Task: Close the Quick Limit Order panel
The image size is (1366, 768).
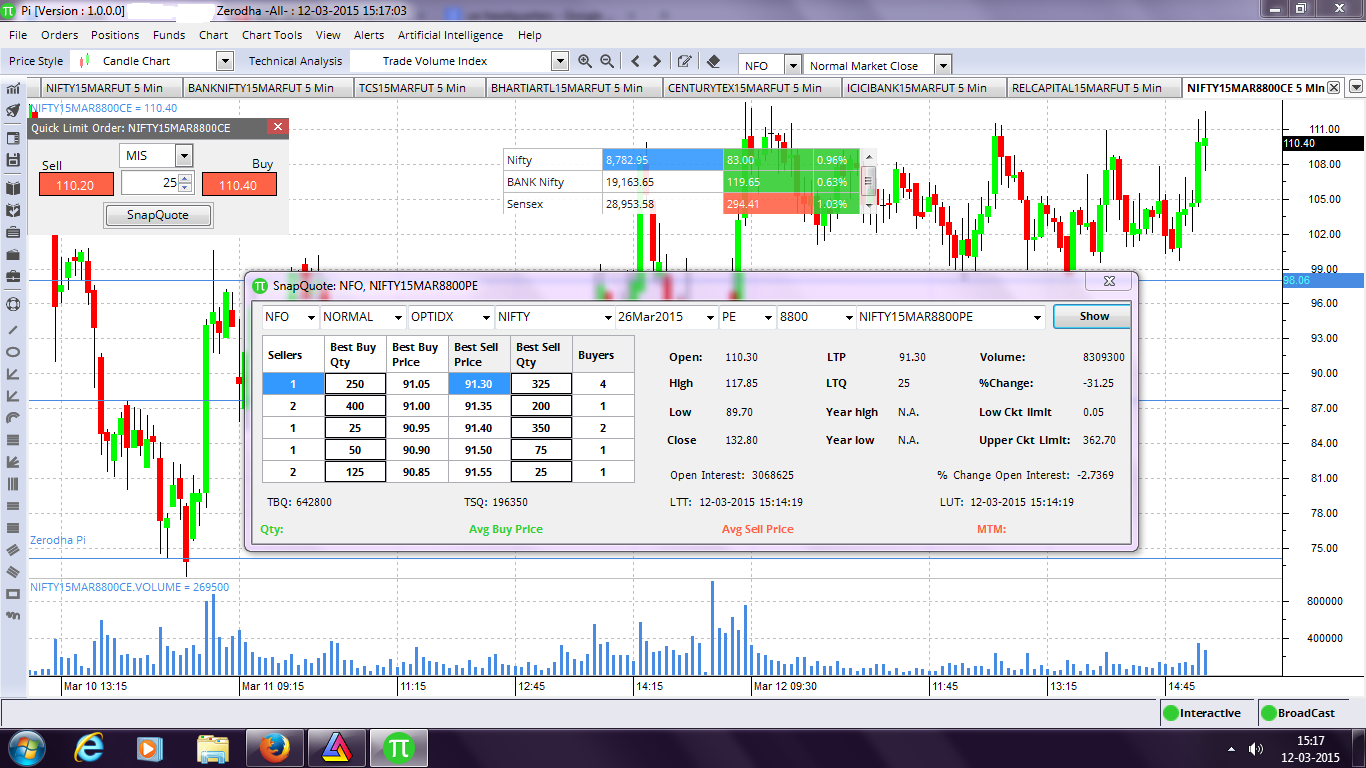Action: tap(279, 127)
